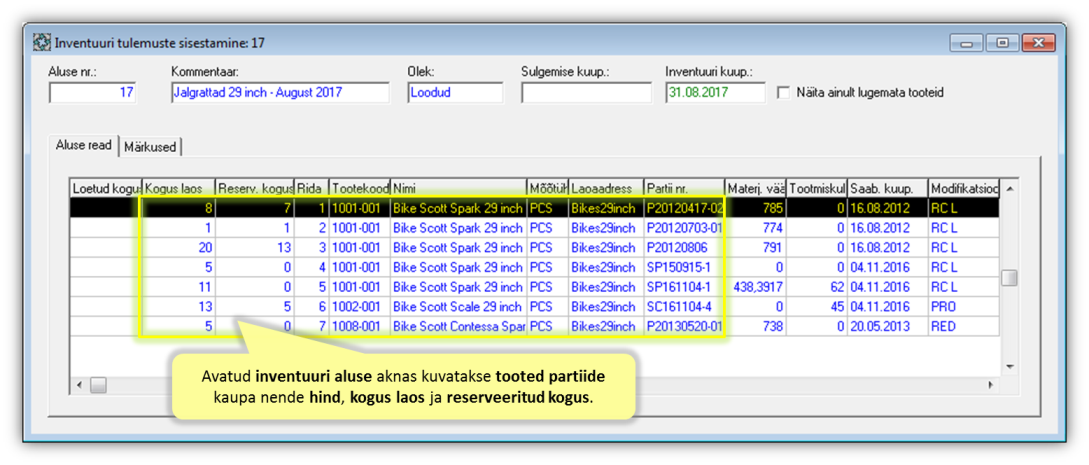Click tootekood cell 1008-001
This screenshot has height=465, width=1089.
coord(360,326)
